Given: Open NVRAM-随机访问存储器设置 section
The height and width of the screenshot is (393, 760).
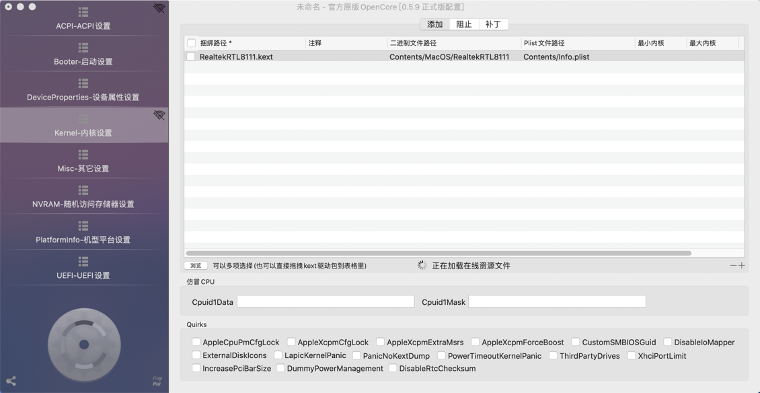Looking at the screenshot, I should point(83,204).
